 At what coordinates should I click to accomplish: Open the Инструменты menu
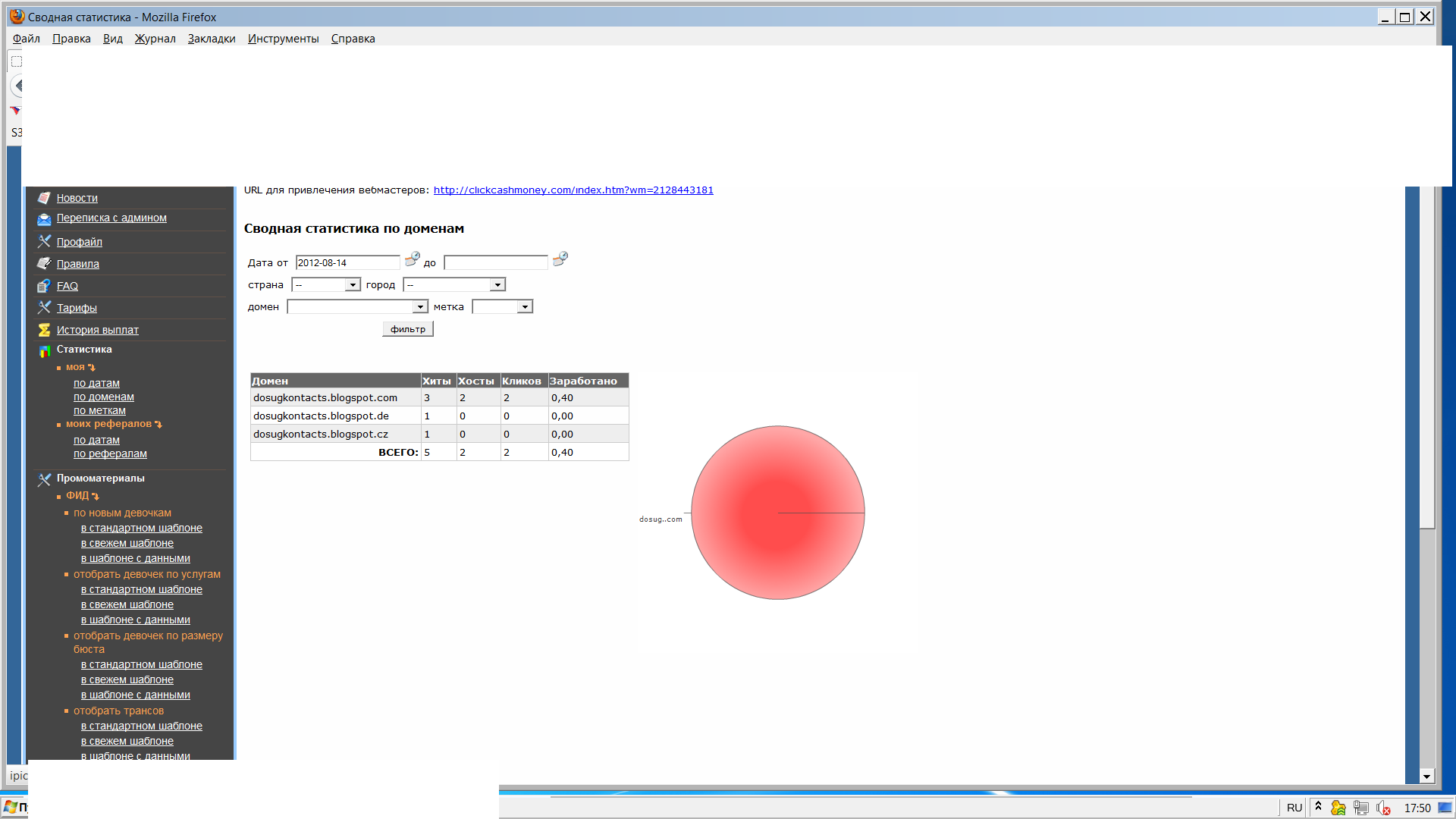(283, 39)
